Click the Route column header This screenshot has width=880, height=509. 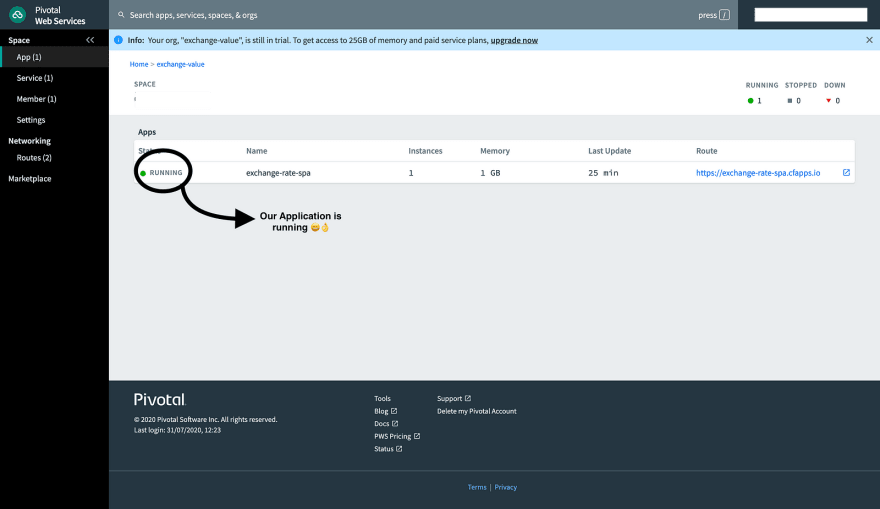coord(707,151)
